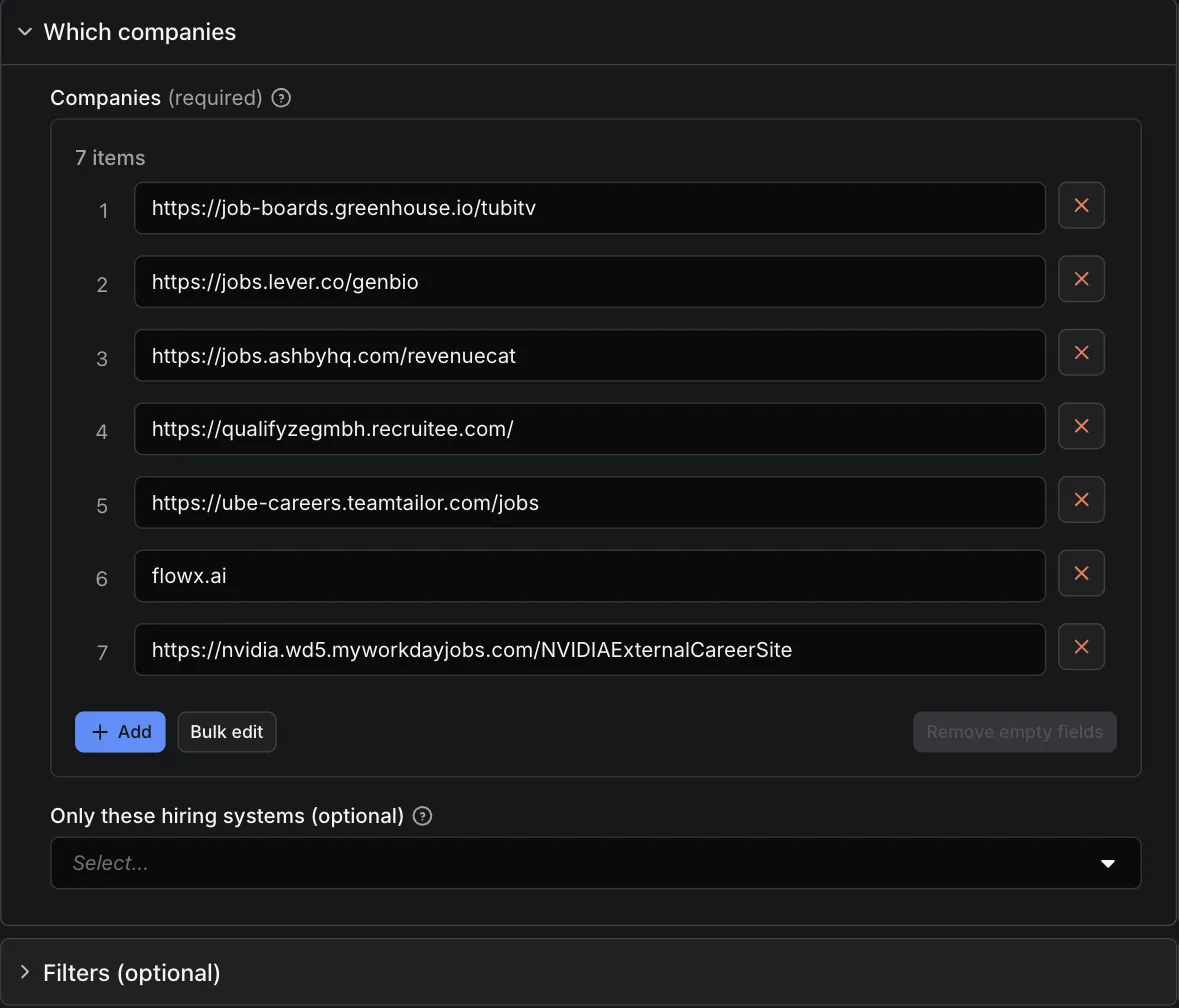Remove the qualifyzegmbh recruitee entry
The height and width of the screenshot is (1008, 1179).
(1081, 426)
